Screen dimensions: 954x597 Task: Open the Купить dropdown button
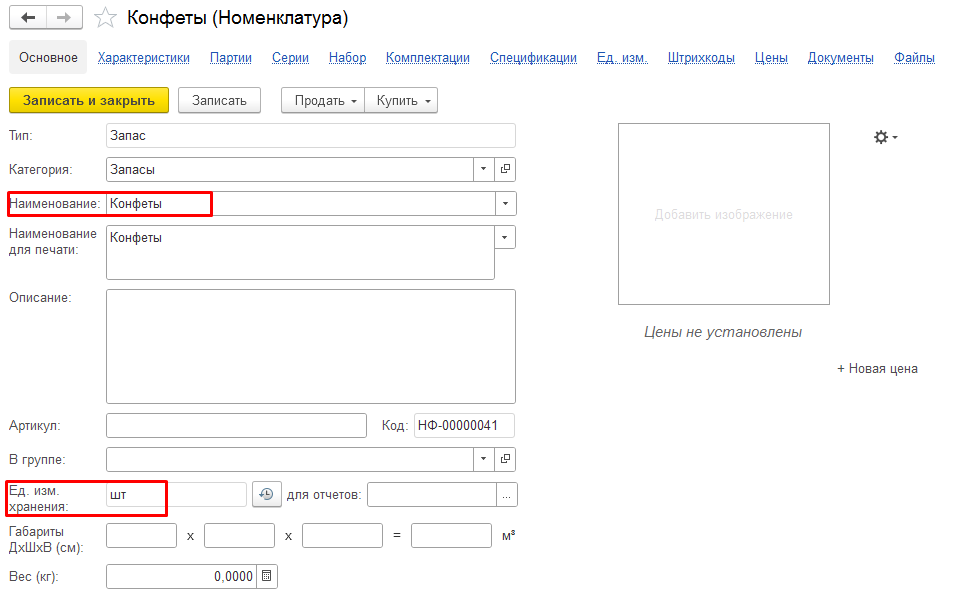pyautogui.click(x=401, y=100)
